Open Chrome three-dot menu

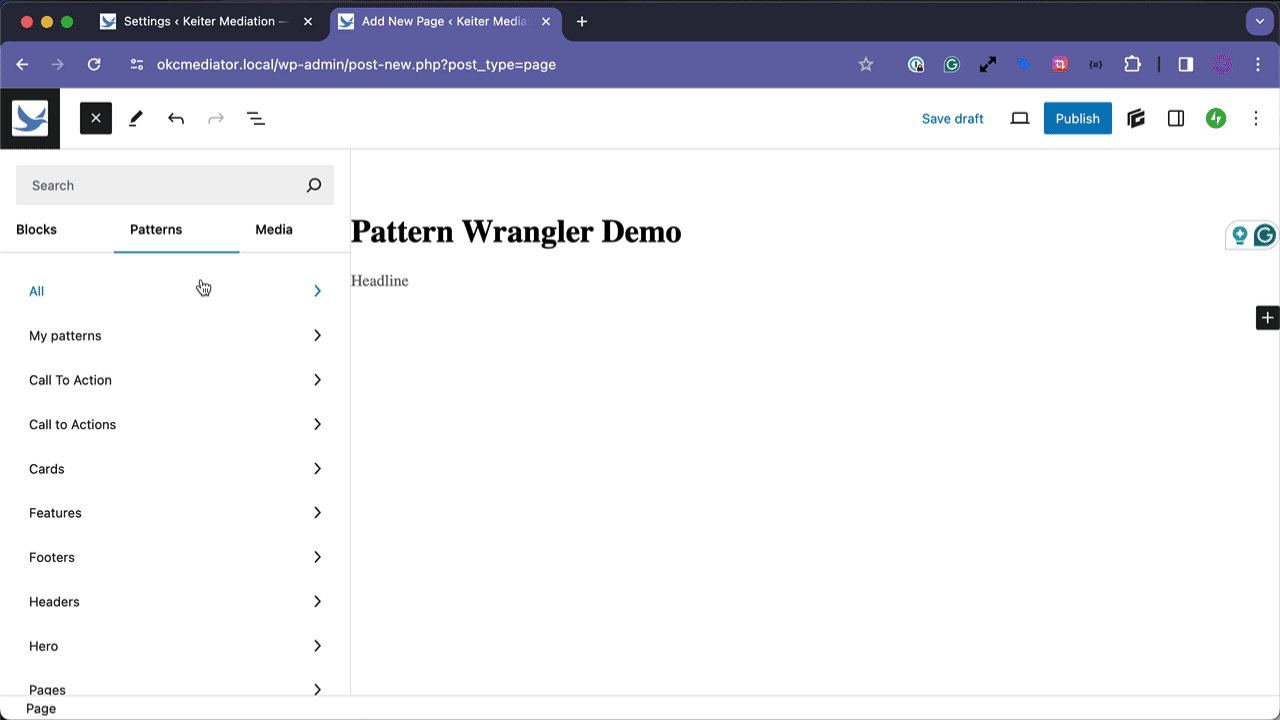[1258, 64]
